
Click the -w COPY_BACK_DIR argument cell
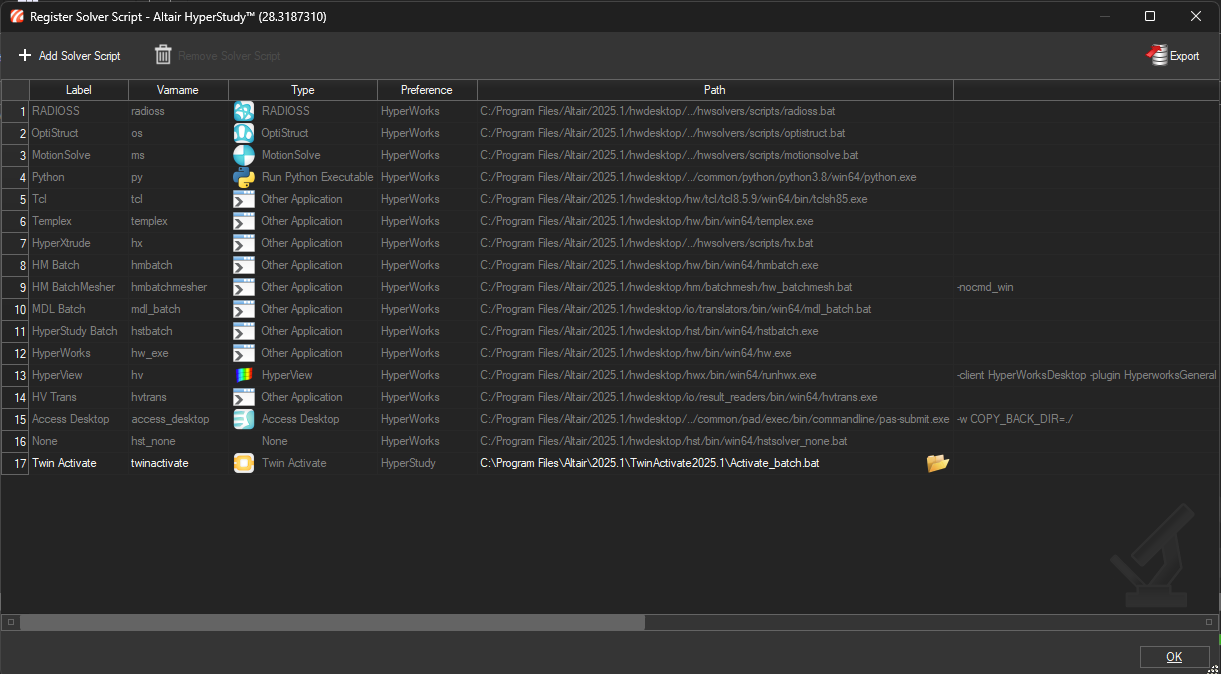pos(1087,419)
